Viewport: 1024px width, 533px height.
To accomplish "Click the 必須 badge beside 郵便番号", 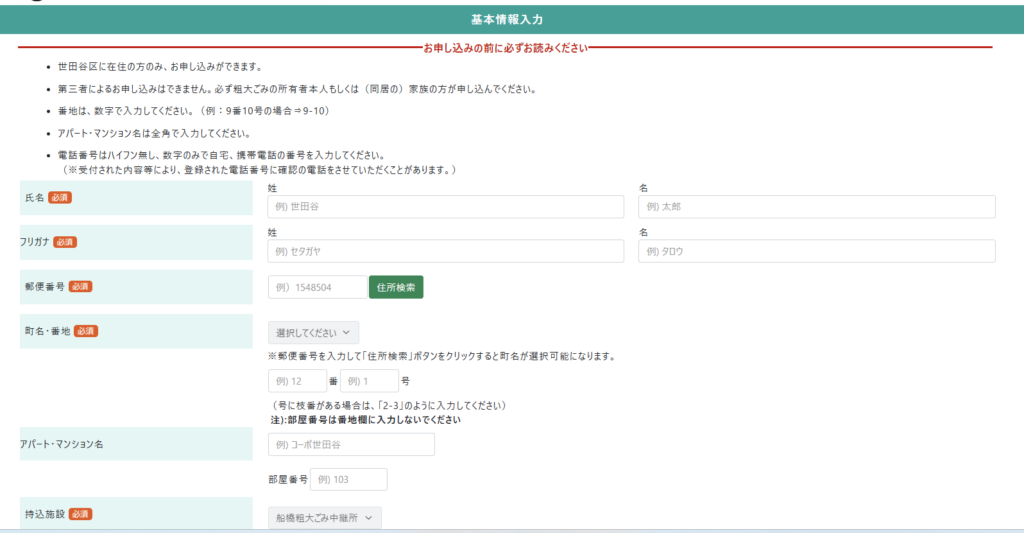I will tap(81, 286).
